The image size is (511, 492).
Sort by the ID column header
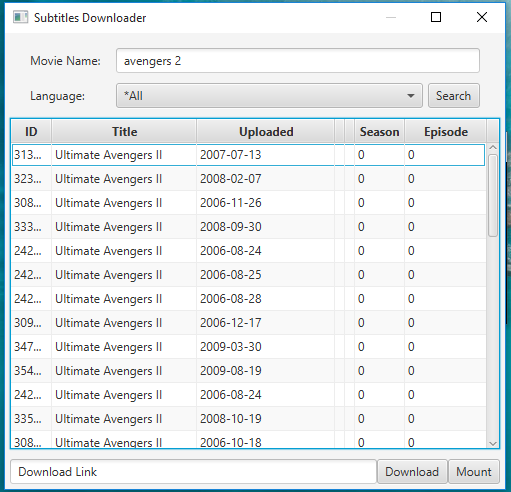[x=31, y=132]
